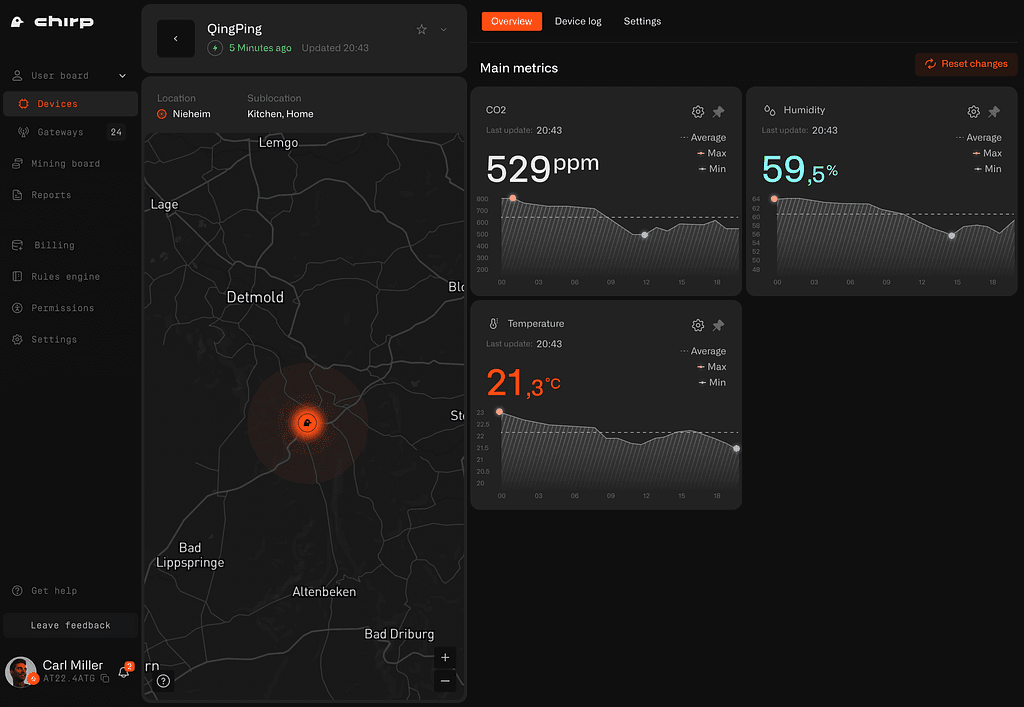Image resolution: width=1024 pixels, height=707 pixels.
Task: Copy user ID AT22.4ATG
Action: click(105, 679)
